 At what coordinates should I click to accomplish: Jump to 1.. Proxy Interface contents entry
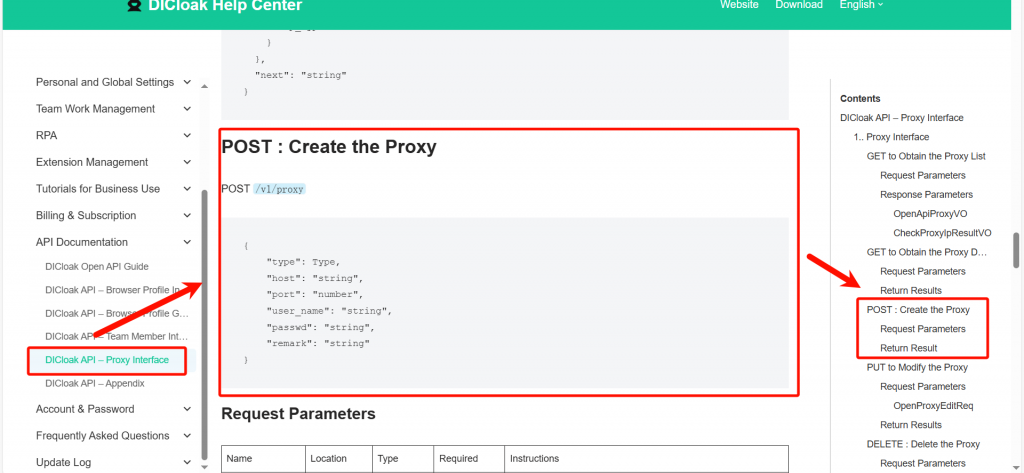coord(891,137)
